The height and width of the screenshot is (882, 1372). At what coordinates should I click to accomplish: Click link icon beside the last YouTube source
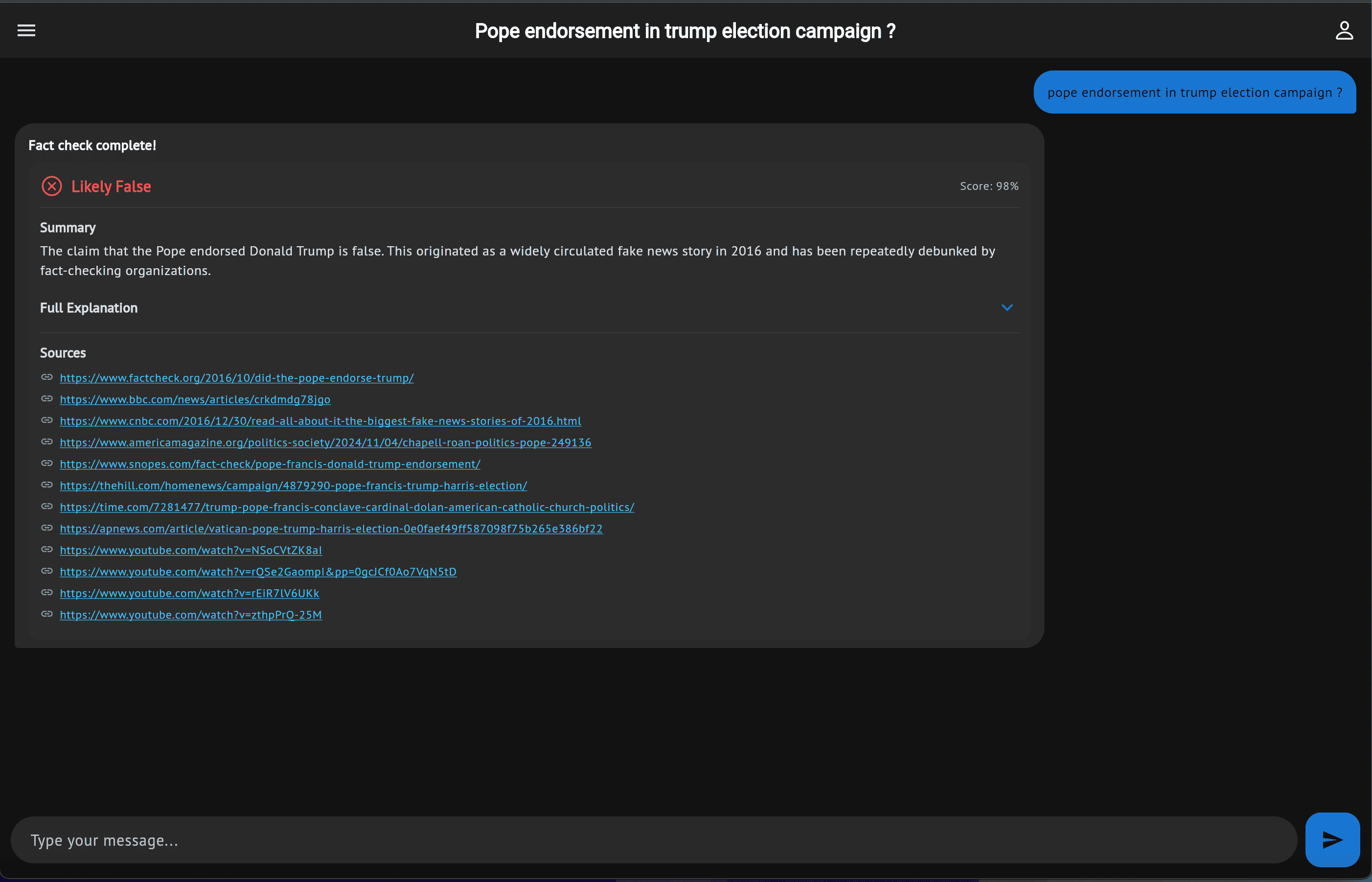(x=47, y=614)
